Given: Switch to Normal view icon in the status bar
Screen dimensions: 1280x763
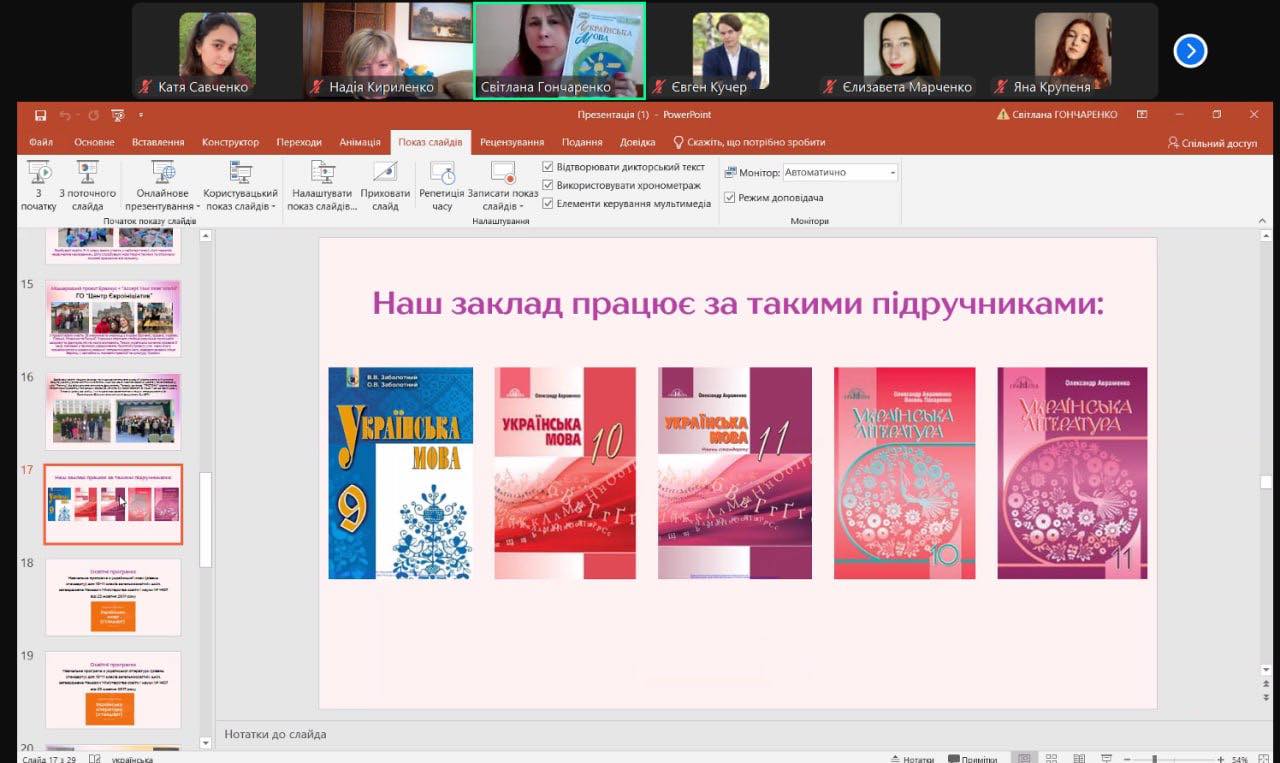Looking at the screenshot, I should (x=1024, y=758).
